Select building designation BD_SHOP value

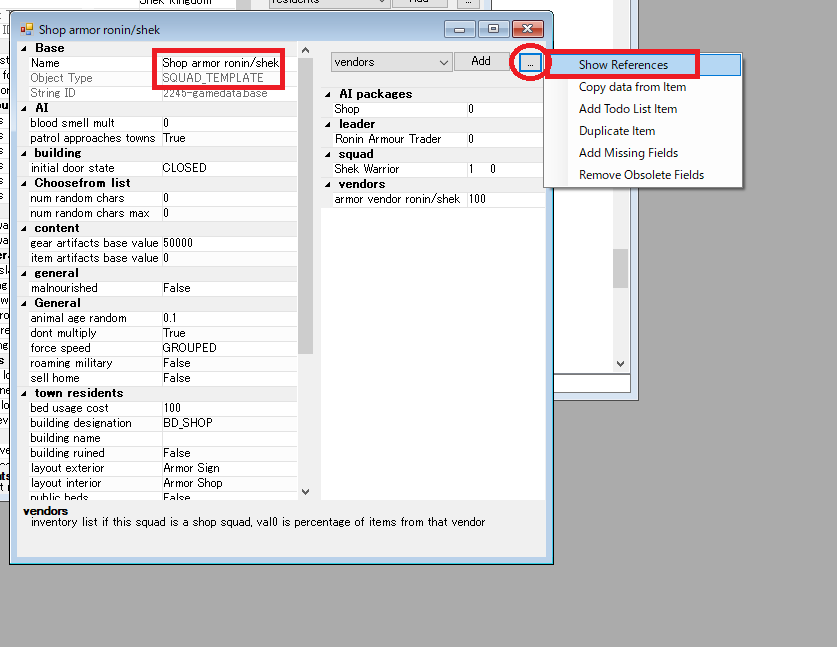pyautogui.click(x=229, y=423)
